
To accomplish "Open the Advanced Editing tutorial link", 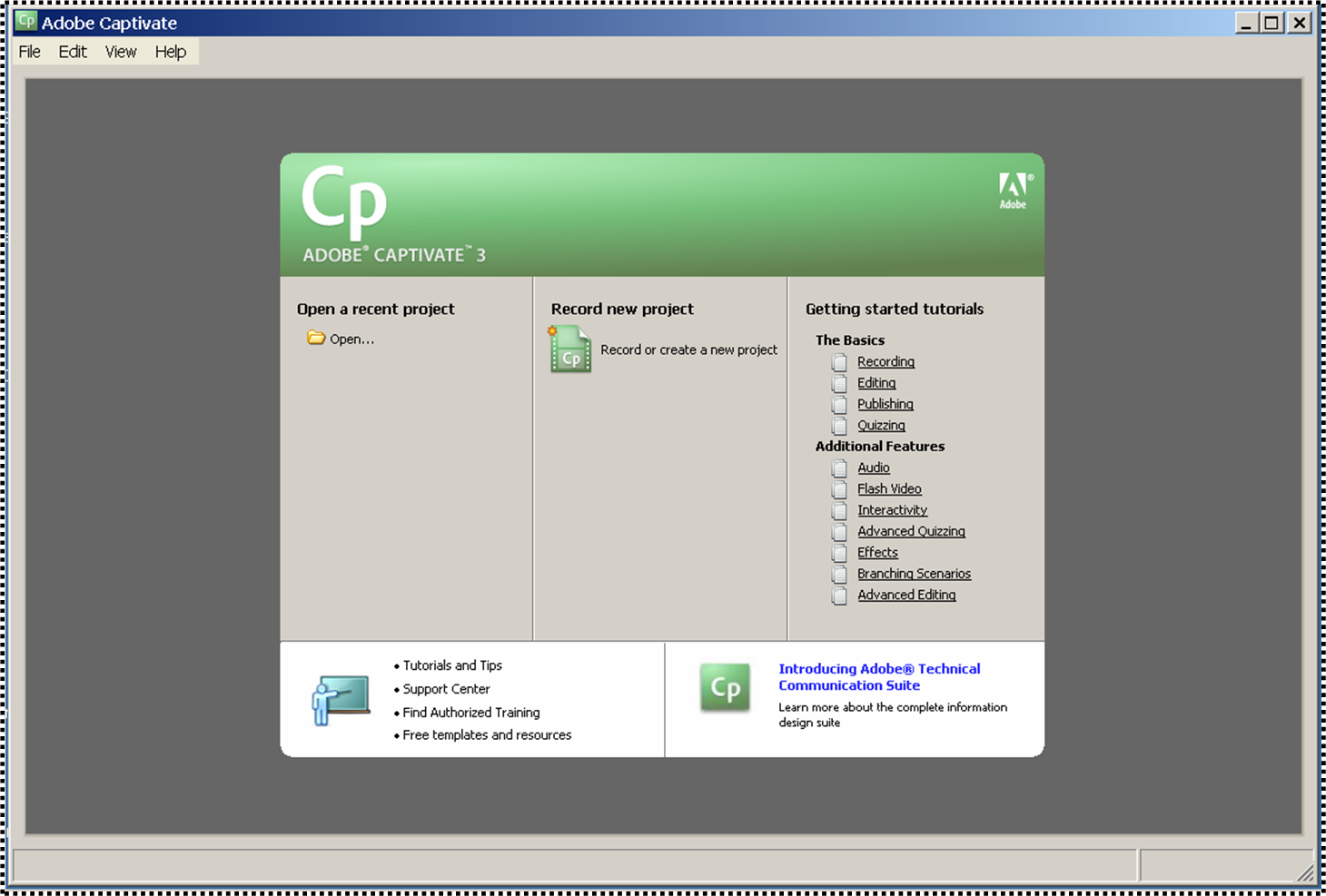I will pos(906,595).
